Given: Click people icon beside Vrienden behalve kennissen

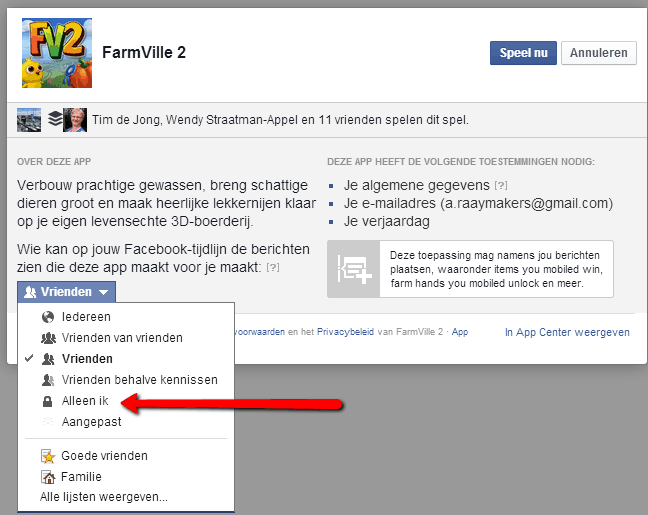Looking at the screenshot, I should click(x=48, y=380).
